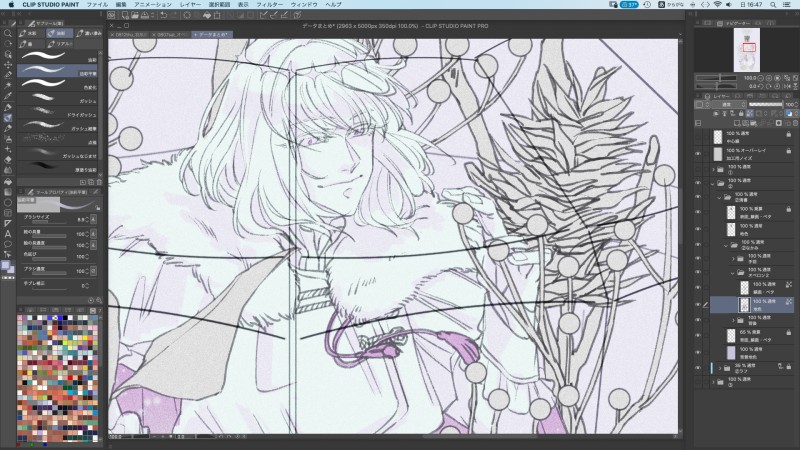Click the Lock layer icon in layer panel
This screenshot has height=450, width=800.
click(x=741, y=114)
